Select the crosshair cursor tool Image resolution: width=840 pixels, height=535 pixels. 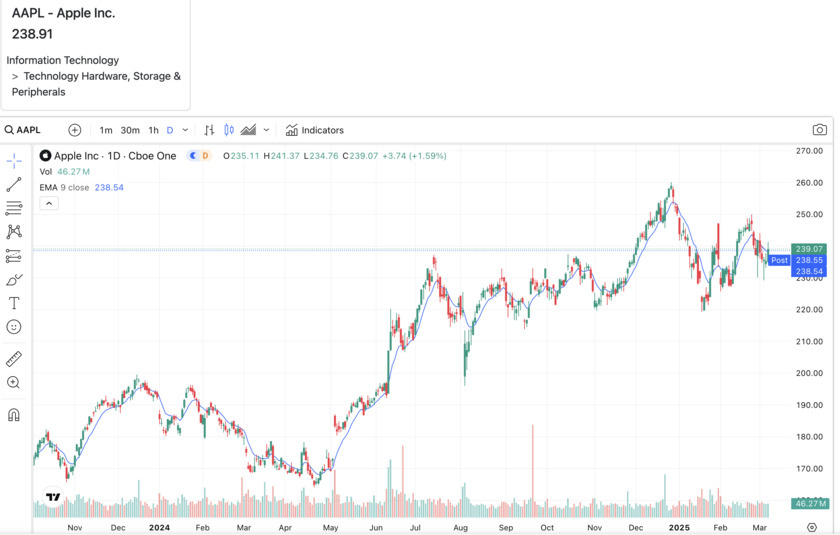[x=14, y=161]
